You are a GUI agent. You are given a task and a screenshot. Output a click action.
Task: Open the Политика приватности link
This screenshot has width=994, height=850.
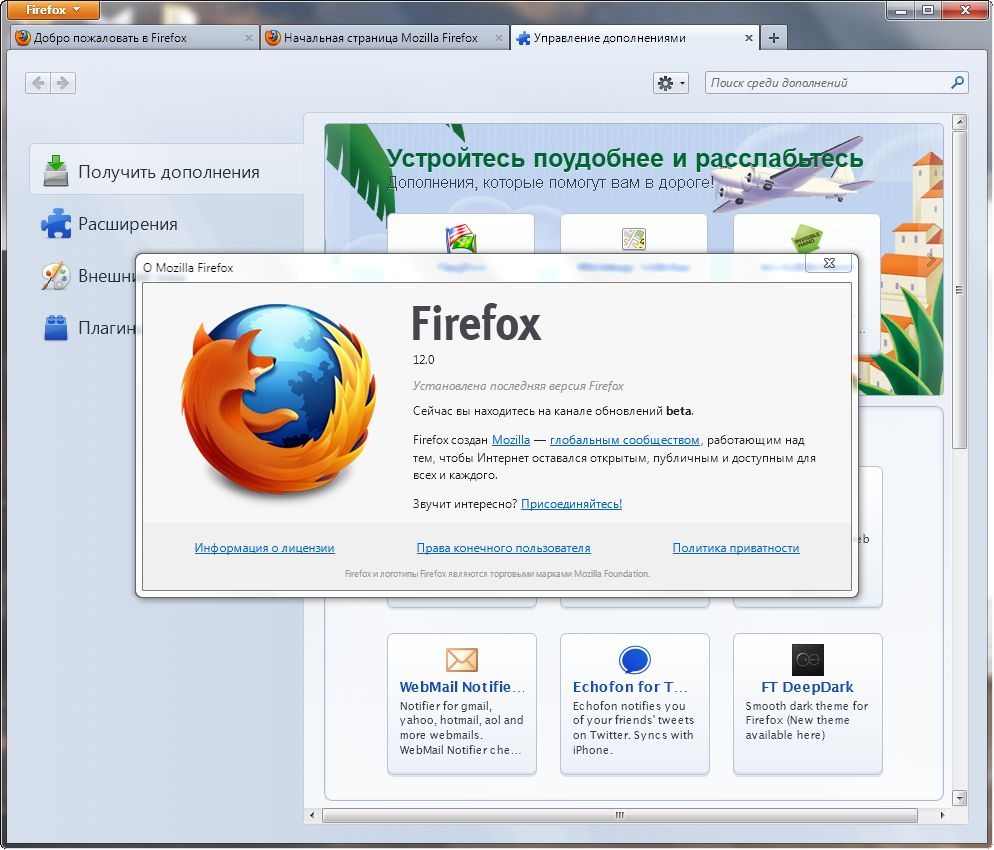(x=736, y=548)
